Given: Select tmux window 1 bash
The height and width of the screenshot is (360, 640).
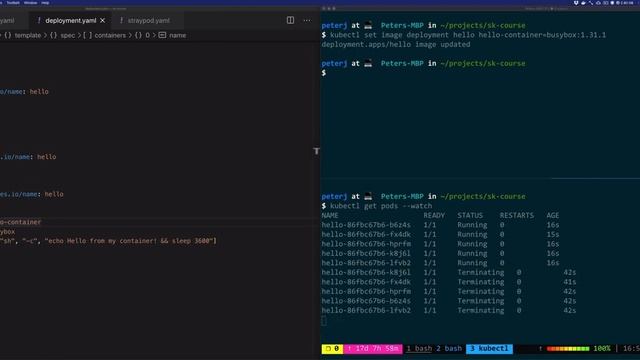Looking at the screenshot, I should click(x=419, y=349).
